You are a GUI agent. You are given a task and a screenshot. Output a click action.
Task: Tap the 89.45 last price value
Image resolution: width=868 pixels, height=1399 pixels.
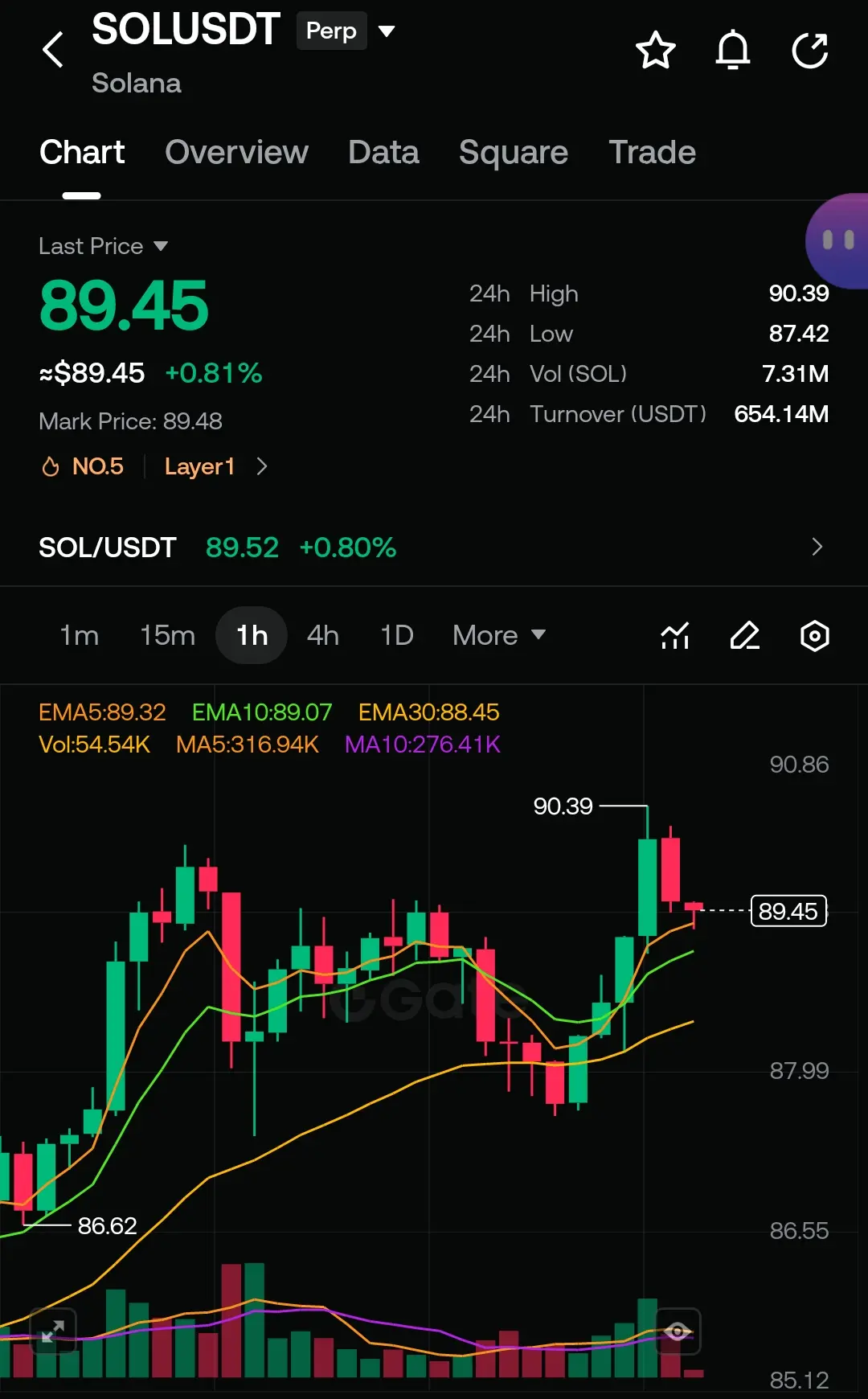pyautogui.click(x=124, y=306)
